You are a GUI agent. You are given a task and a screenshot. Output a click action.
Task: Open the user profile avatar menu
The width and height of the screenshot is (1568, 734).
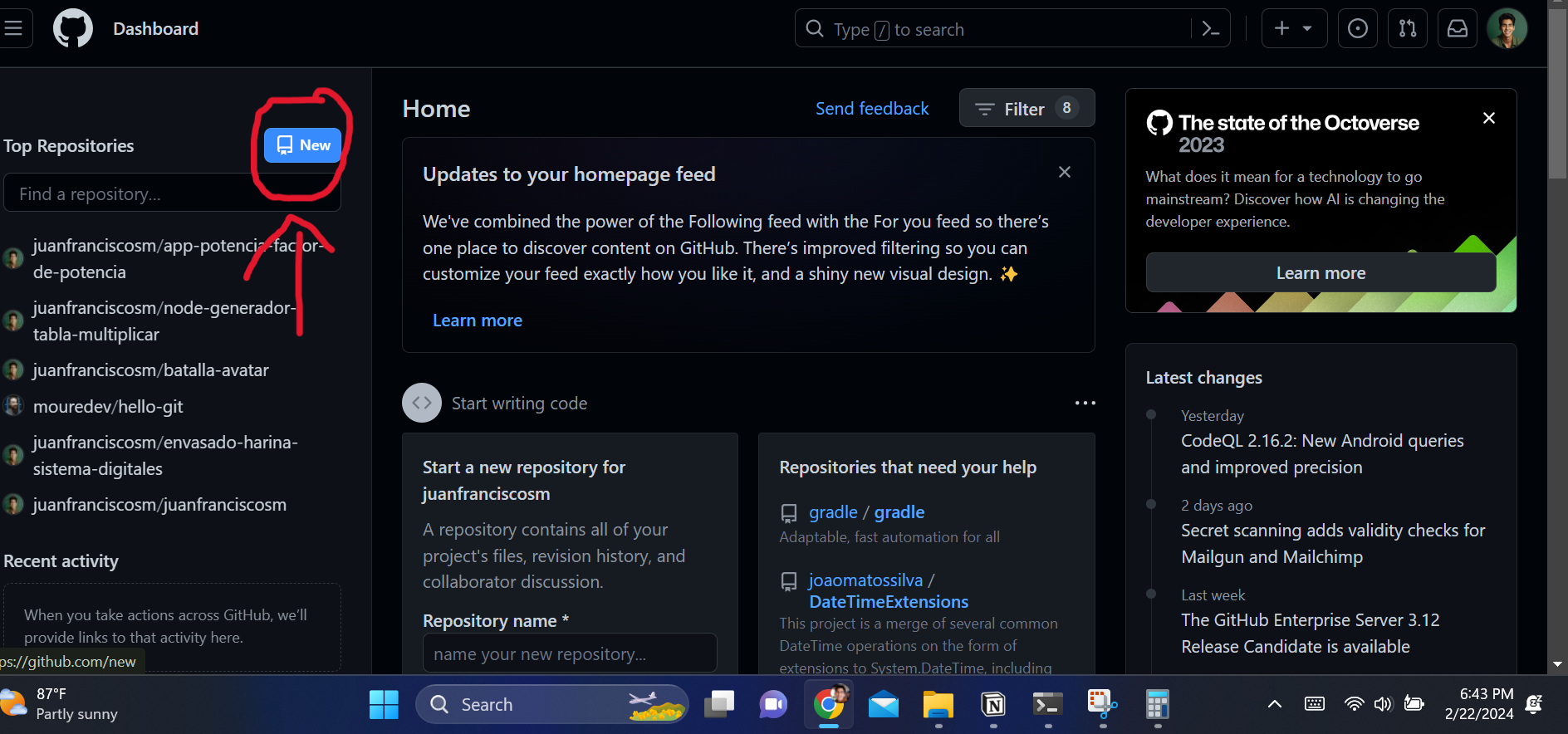pos(1507,29)
